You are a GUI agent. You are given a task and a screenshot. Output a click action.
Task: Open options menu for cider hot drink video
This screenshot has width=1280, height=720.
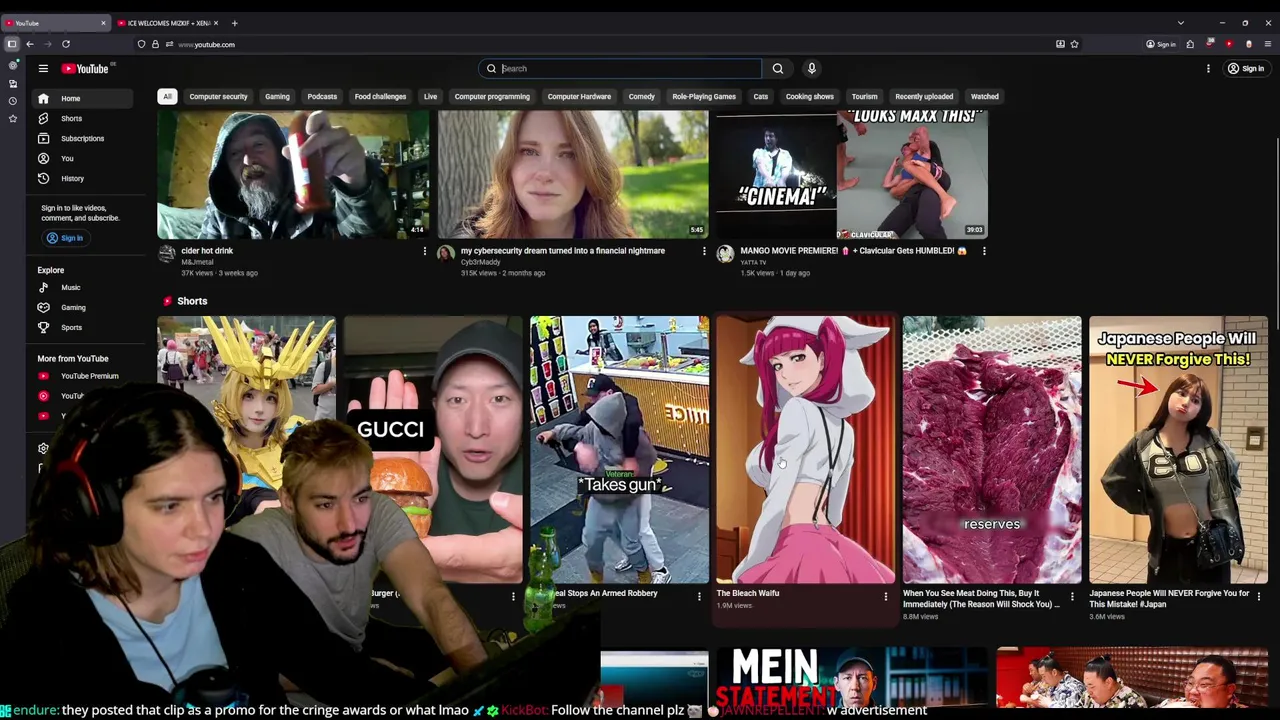[424, 251]
